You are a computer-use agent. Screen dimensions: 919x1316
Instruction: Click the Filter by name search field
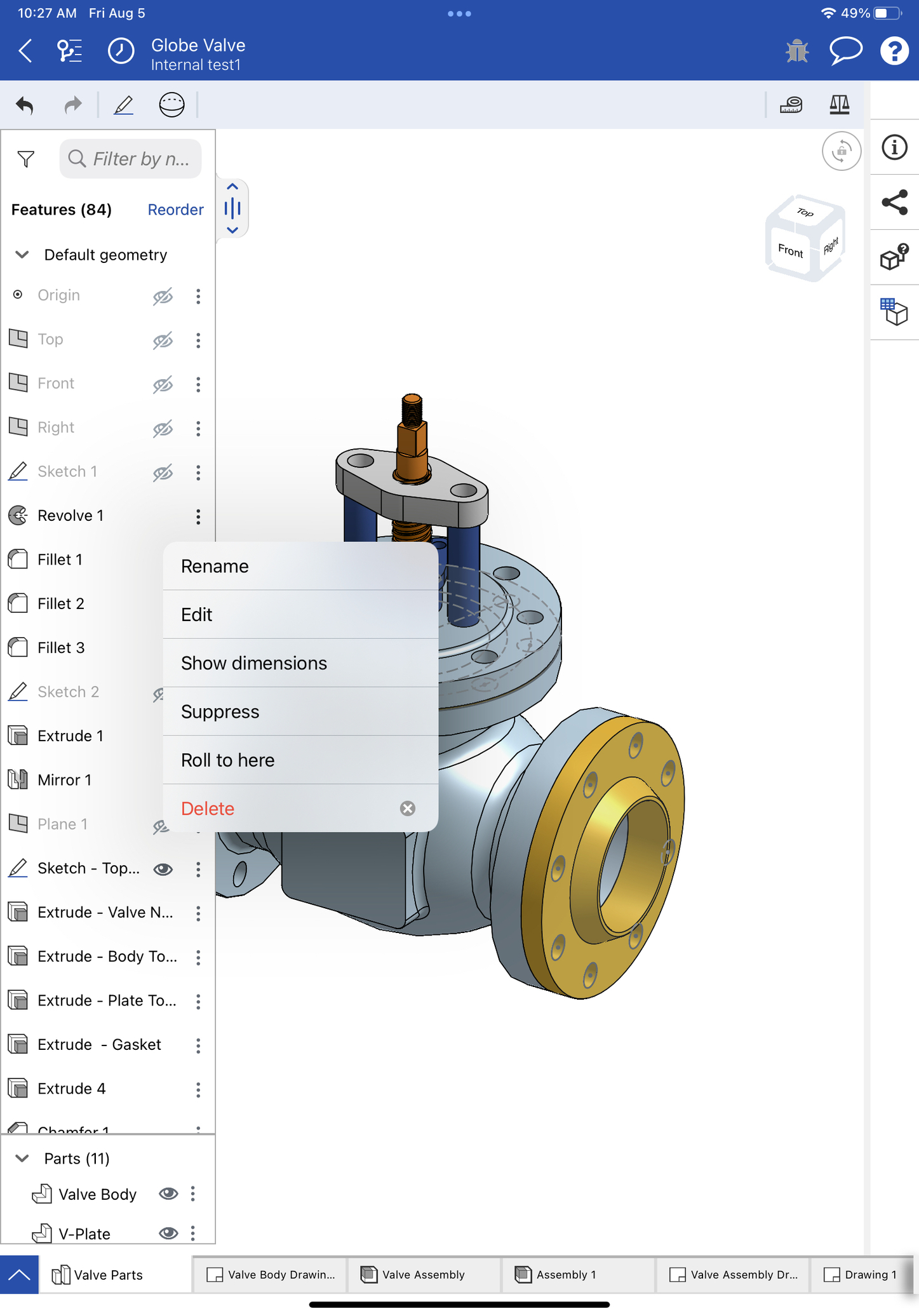click(x=131, y=159)
